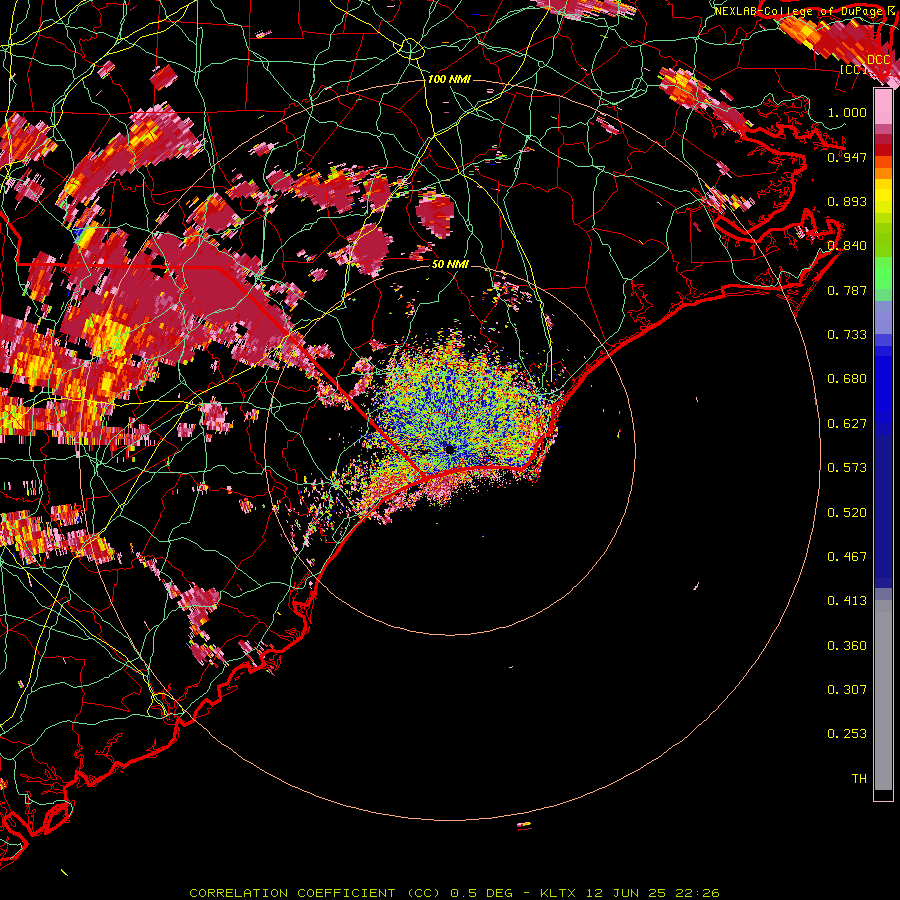Select the 0.840 color scale label
Screen dimensions: 900x900
[x=847, y=246]
